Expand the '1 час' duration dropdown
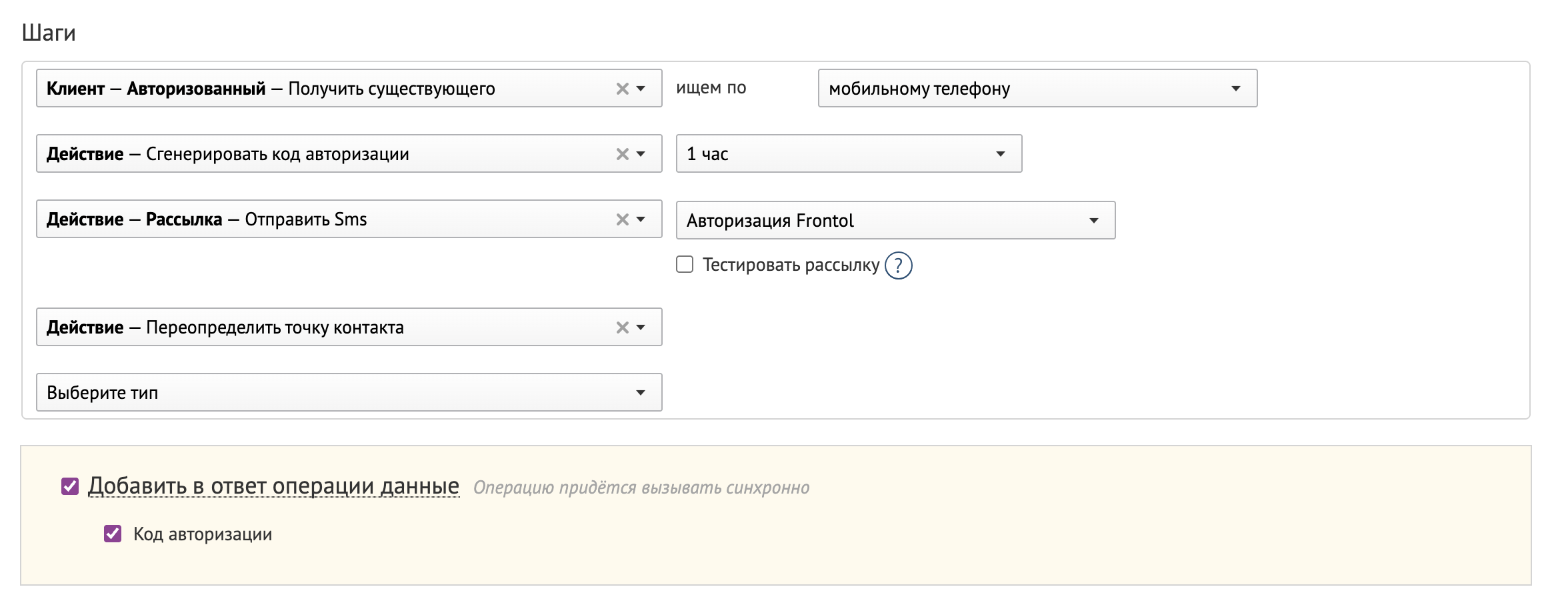 848,153
